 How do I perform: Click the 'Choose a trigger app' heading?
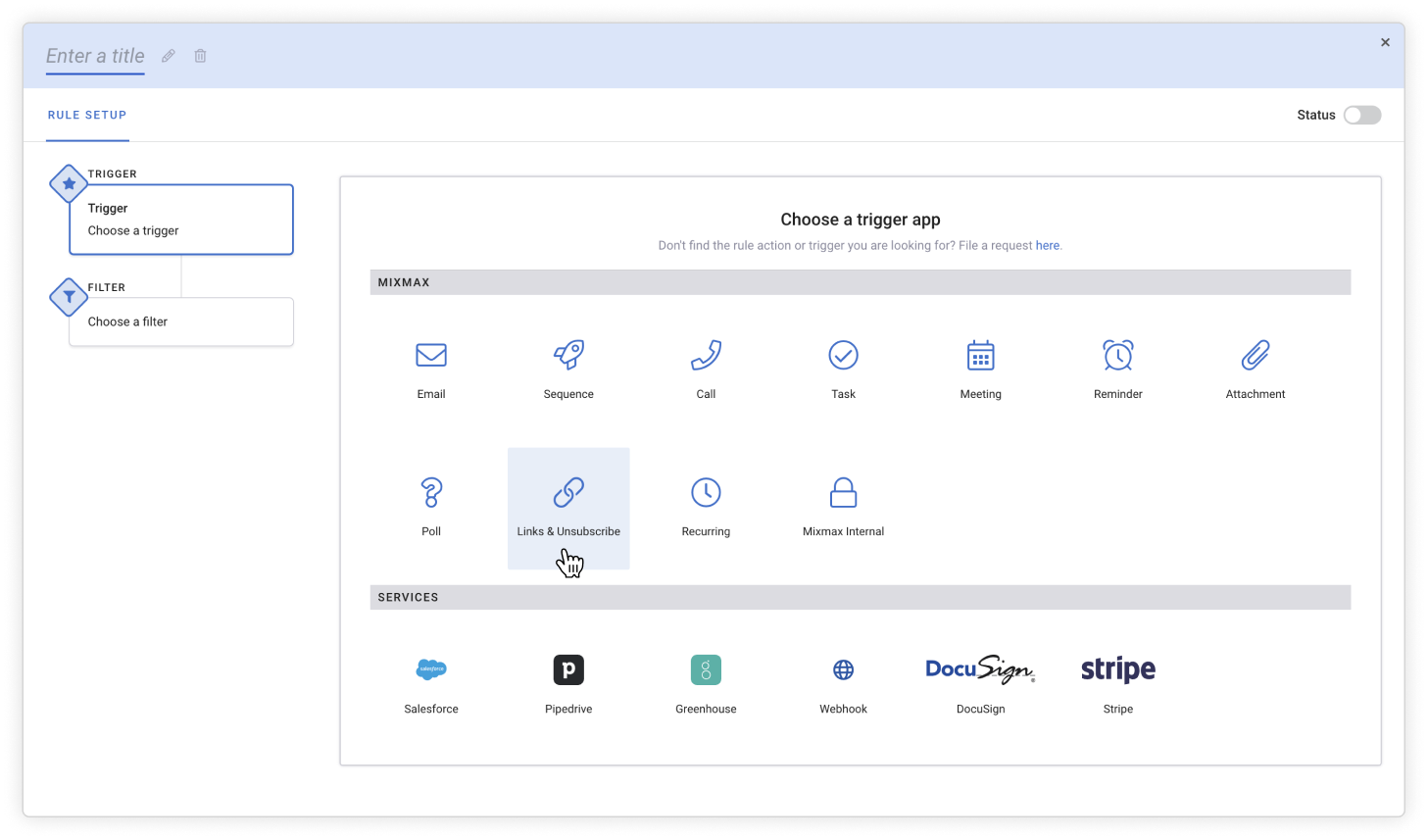coord(860,220)
